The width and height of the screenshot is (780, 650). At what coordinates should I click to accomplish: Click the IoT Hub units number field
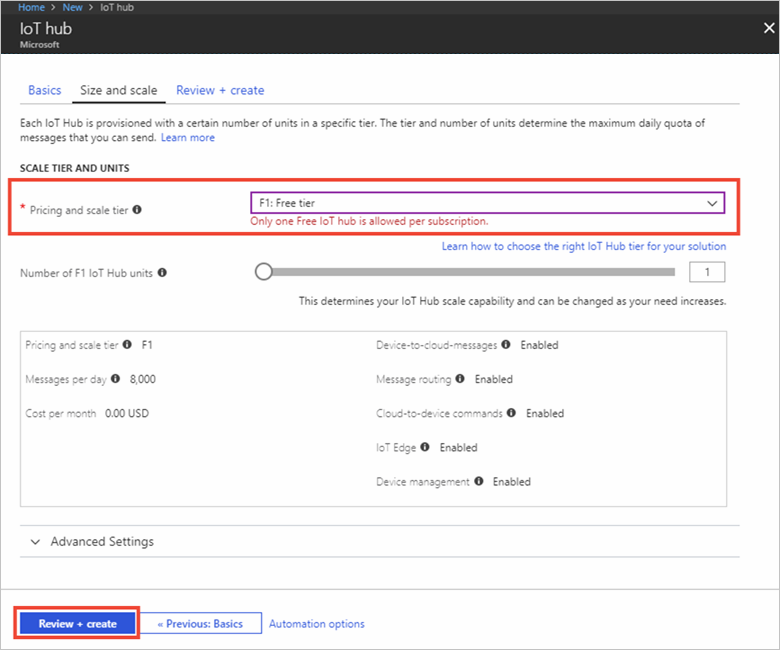707,272
